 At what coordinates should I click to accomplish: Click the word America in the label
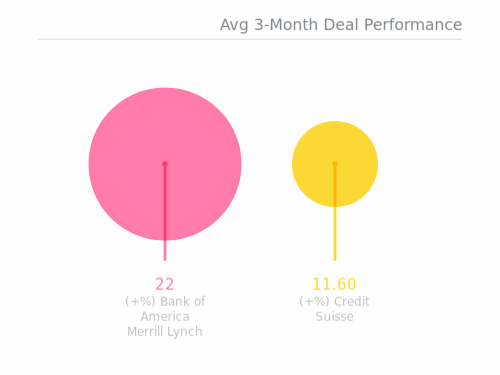pos(165,316)
